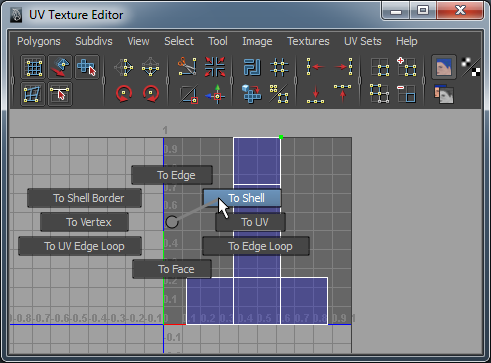Select the UV Lattice tool icon

point(33,67)
